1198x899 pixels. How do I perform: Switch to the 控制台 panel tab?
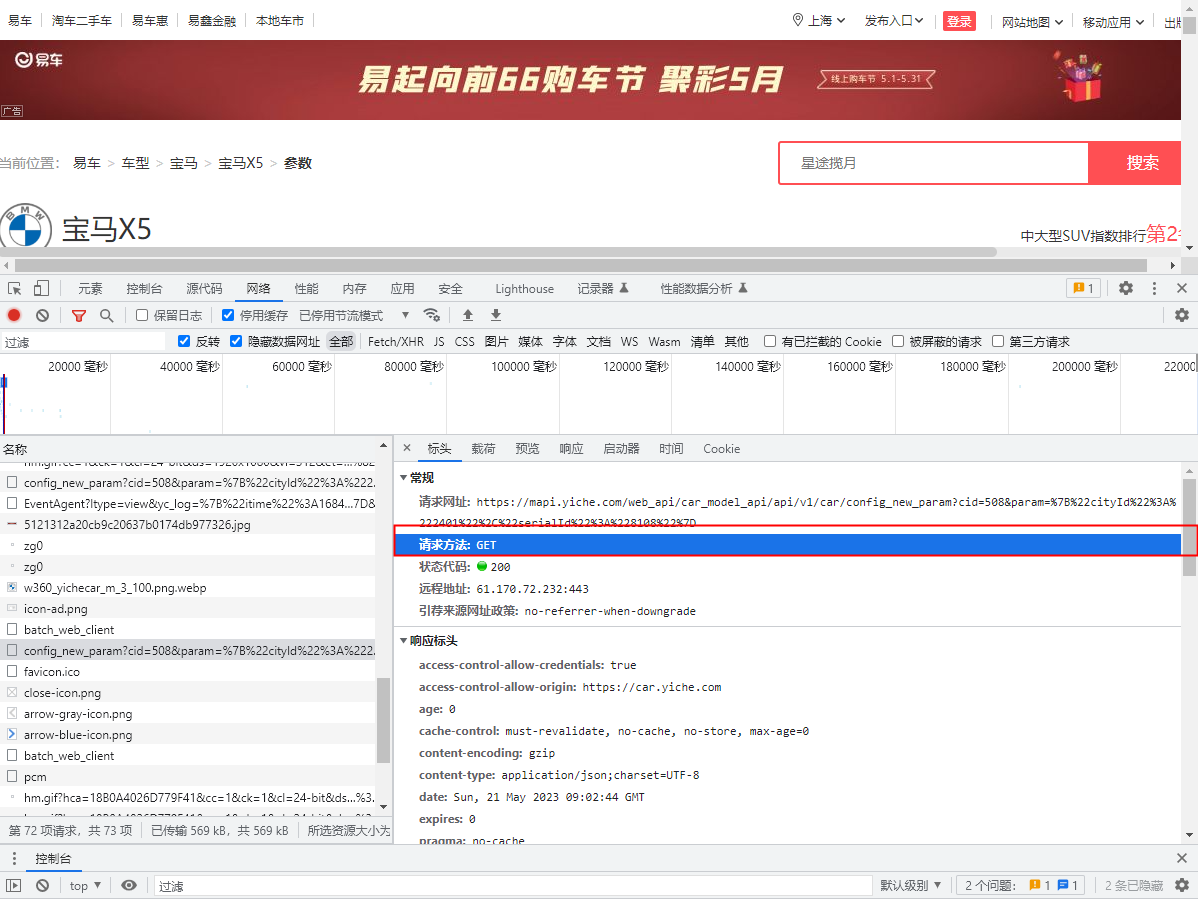144,288
